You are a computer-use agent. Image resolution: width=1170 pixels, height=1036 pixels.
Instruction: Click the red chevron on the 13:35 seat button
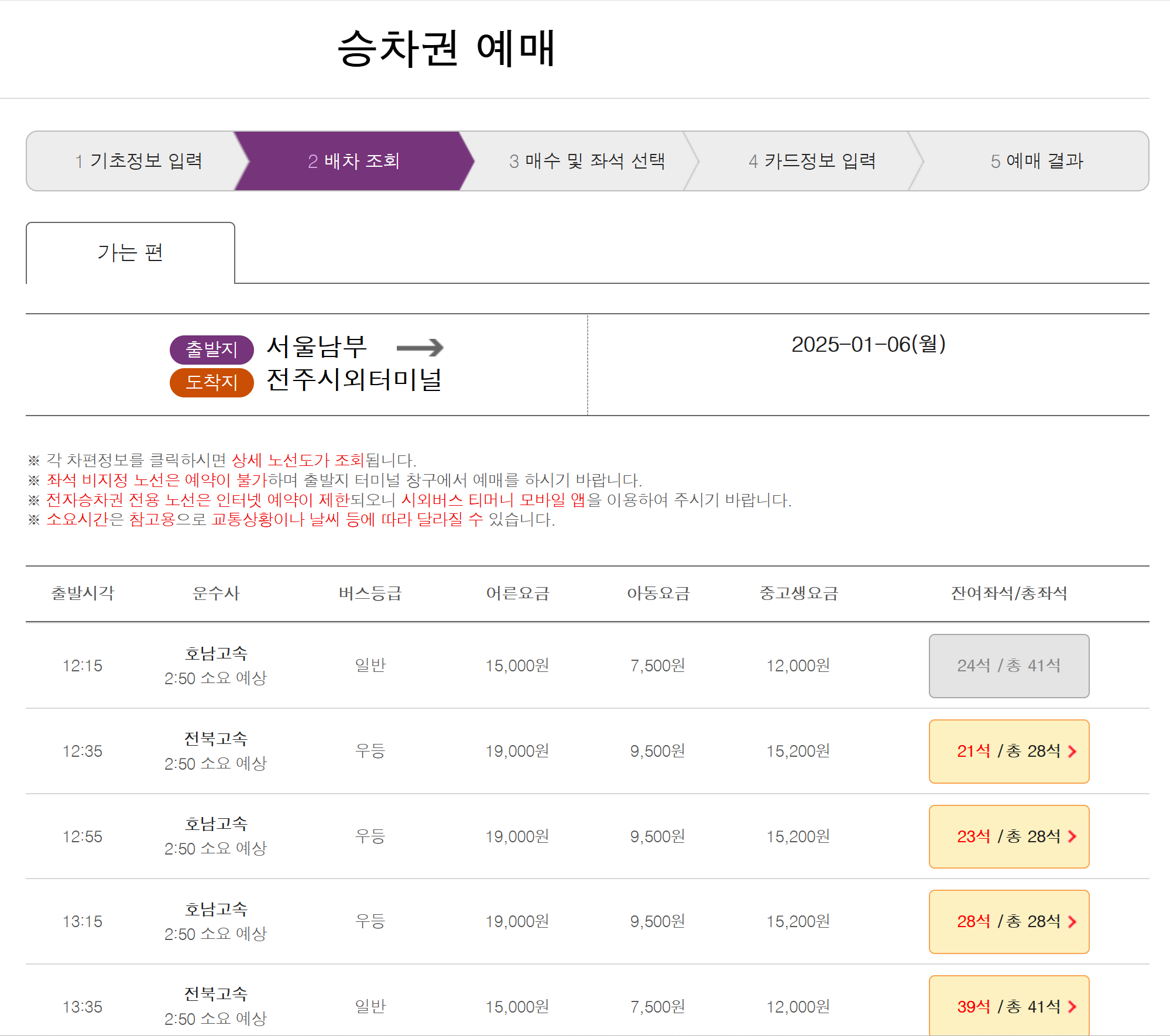click(x=1072, y=1007)
